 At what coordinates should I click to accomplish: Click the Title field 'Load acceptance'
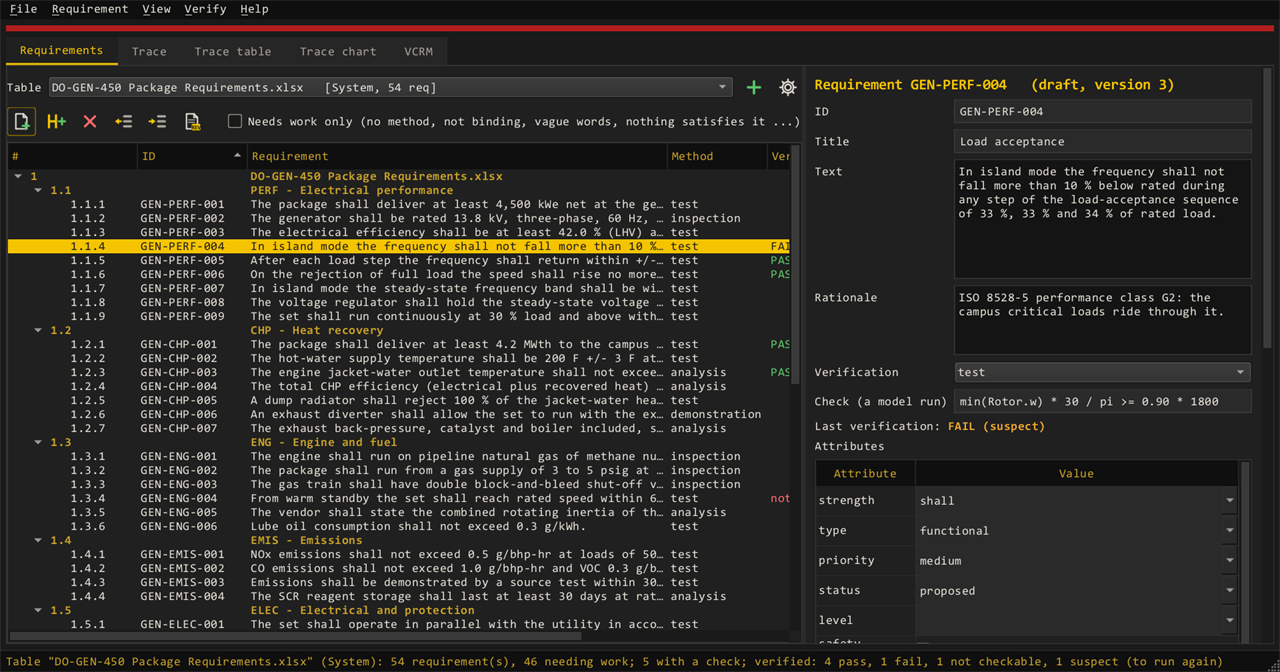1103,142
